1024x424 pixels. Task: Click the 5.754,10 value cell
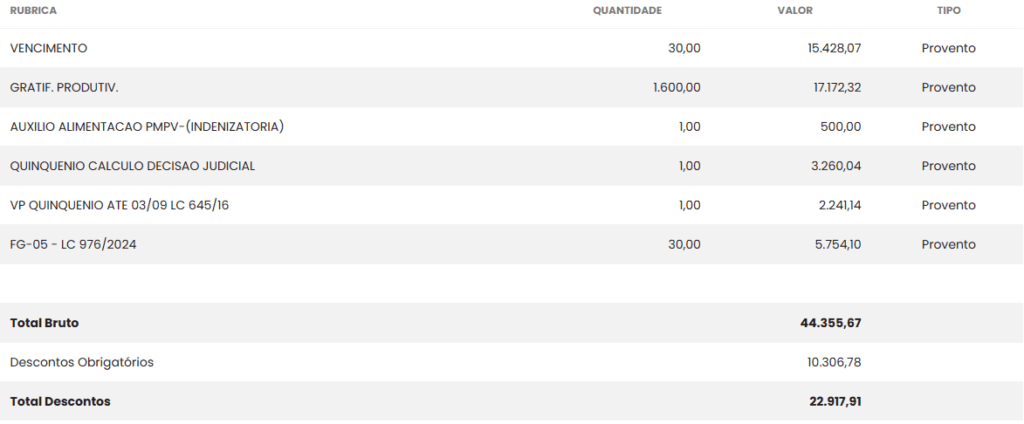click(835, 244)
